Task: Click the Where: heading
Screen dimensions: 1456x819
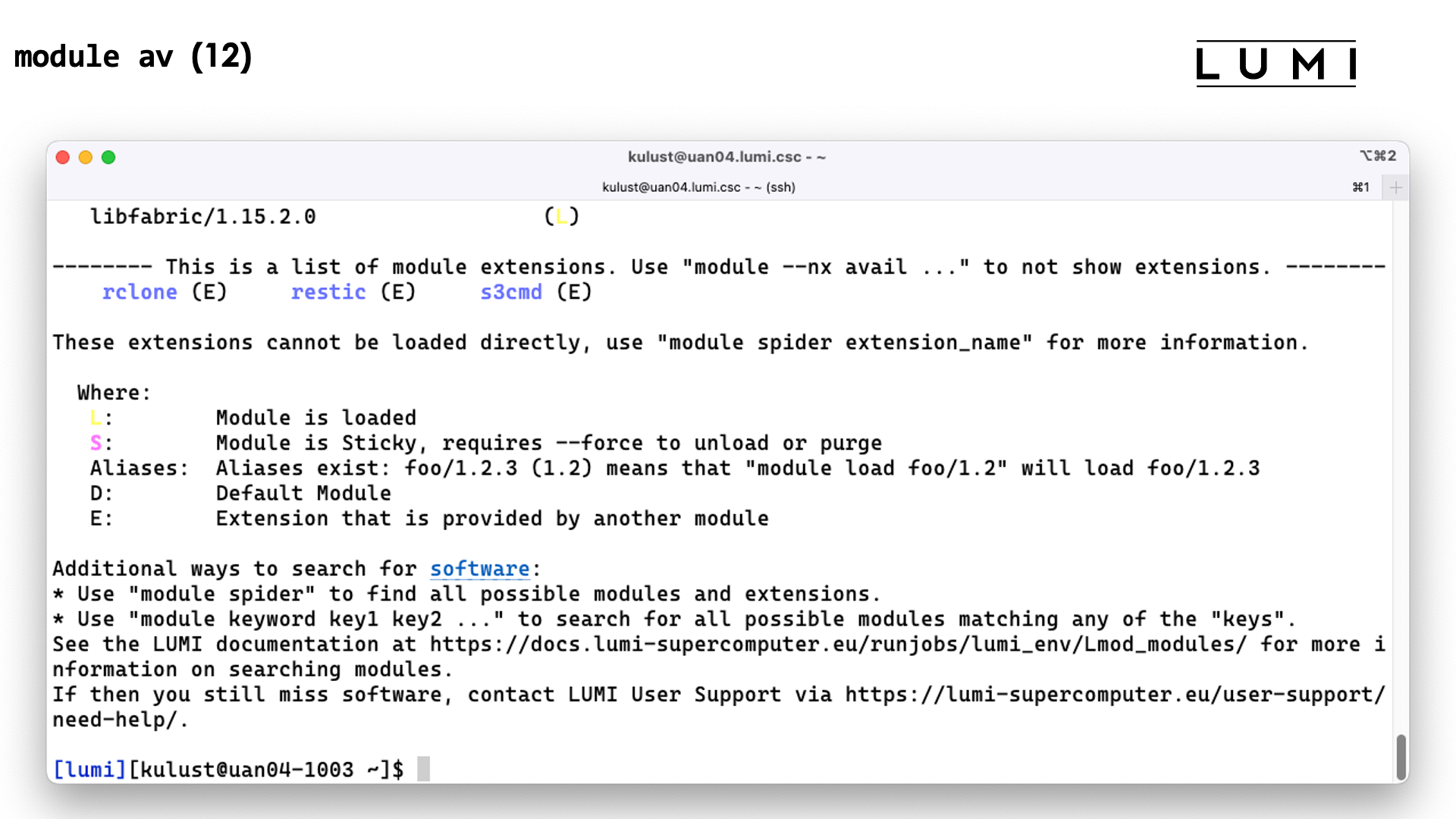Action: tap(115, 393)
